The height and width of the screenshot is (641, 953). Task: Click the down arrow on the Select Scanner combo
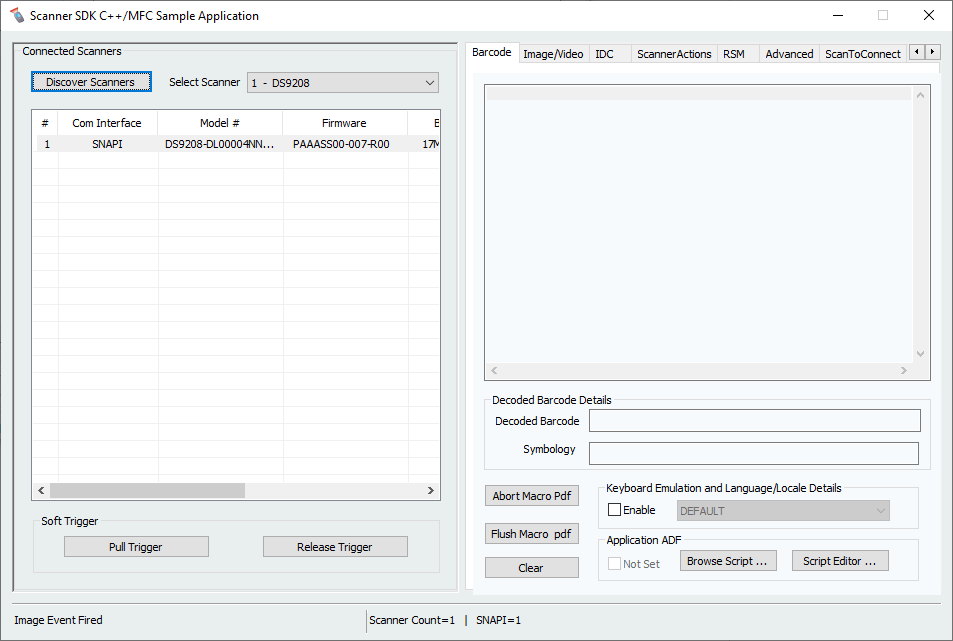point(430,82)
